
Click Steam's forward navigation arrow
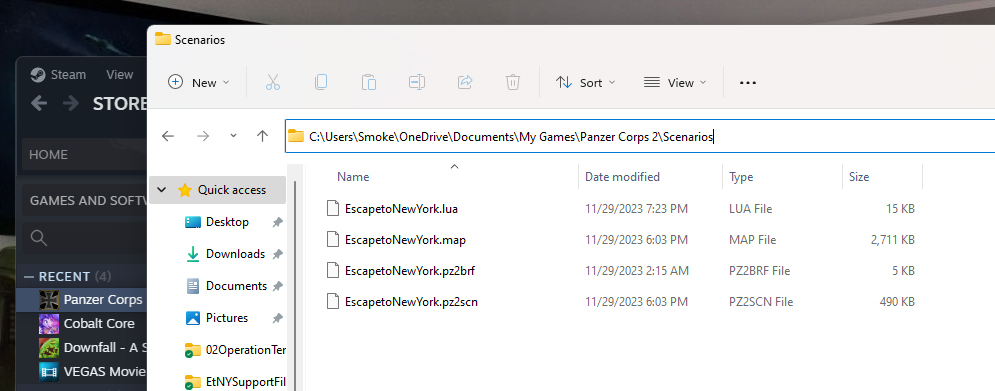pos(70,103)
